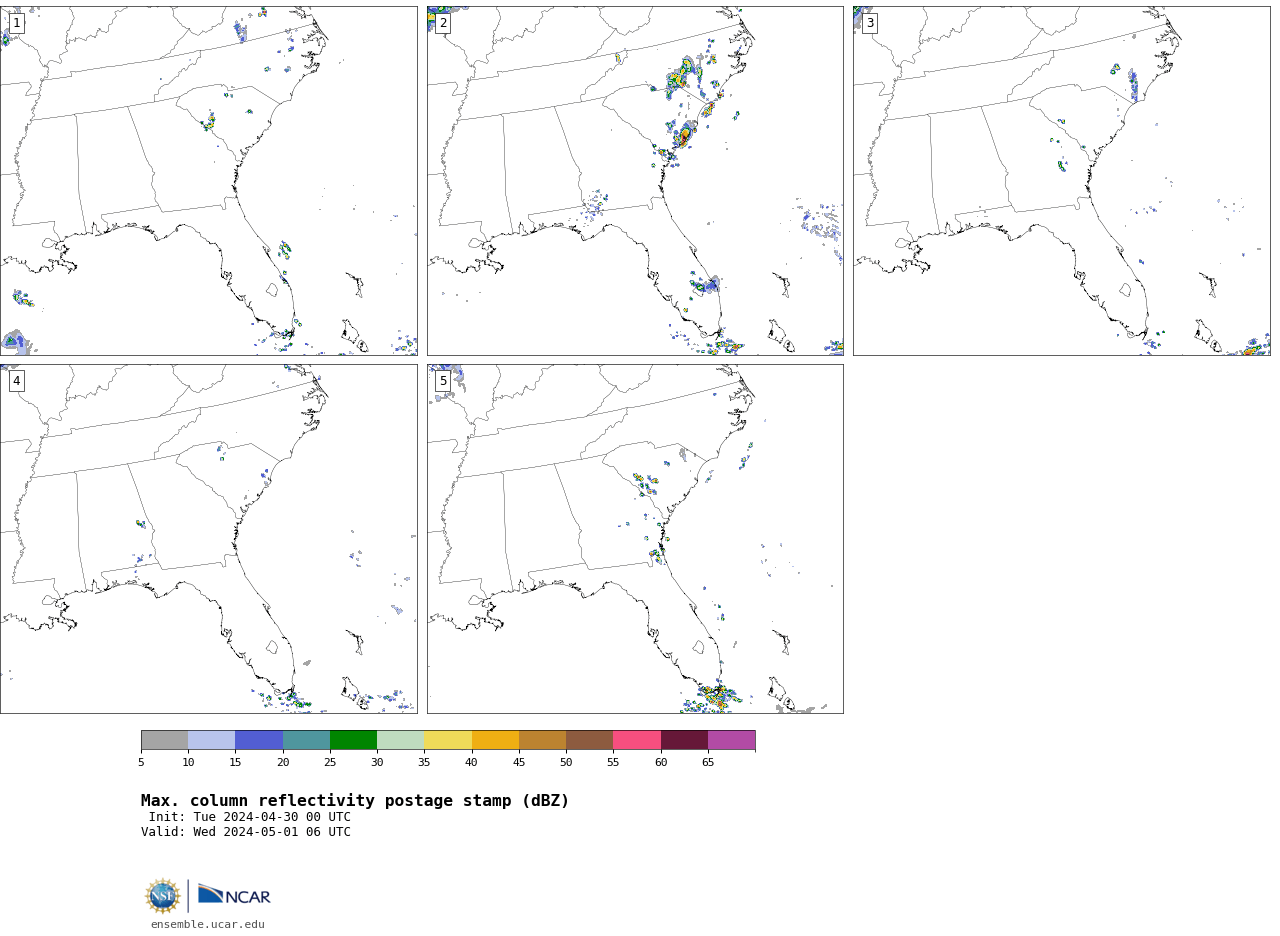Open ensemble member 2 reflectivity map
This screenshot has height=936, width=1280.
[635, 181]
